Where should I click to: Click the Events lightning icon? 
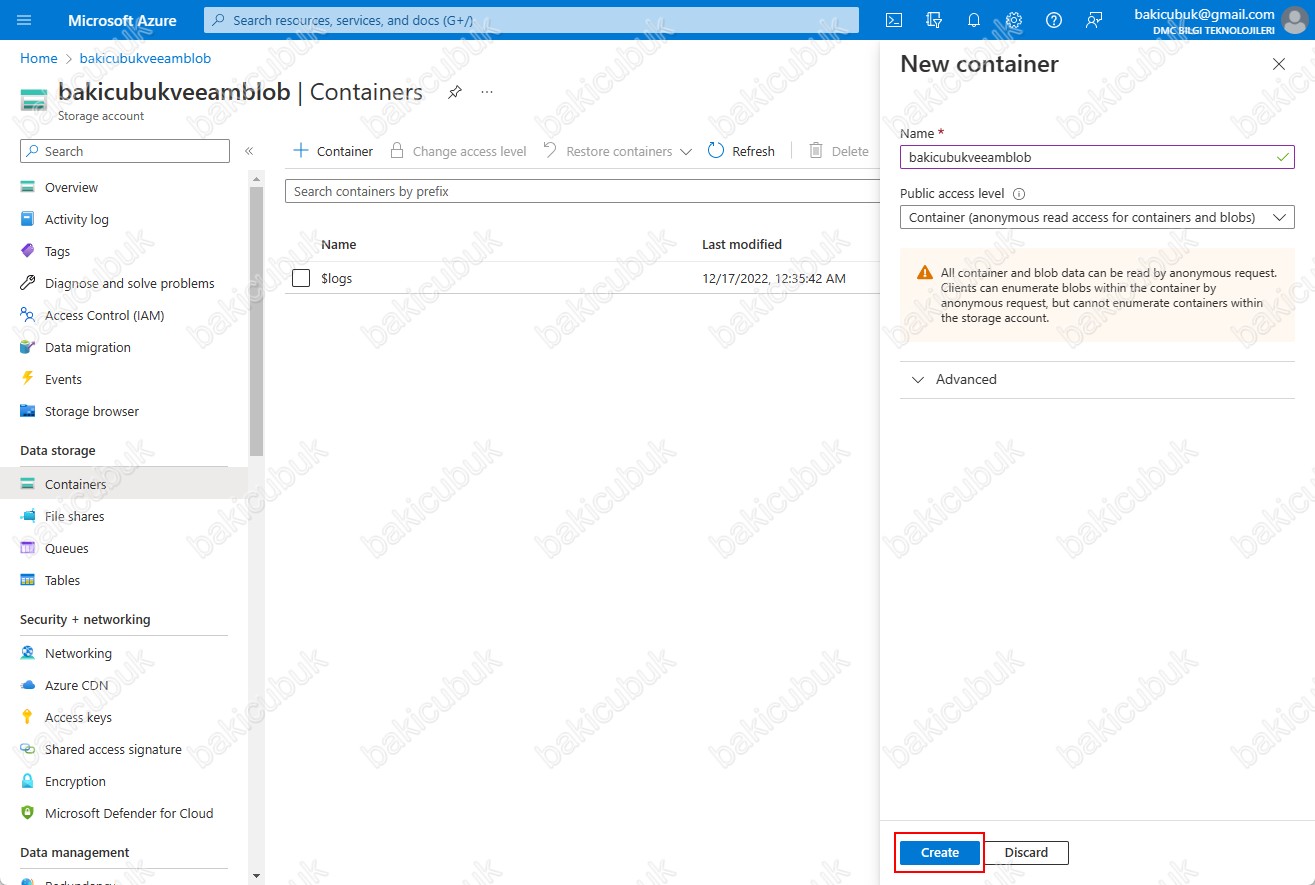(28, 379)
